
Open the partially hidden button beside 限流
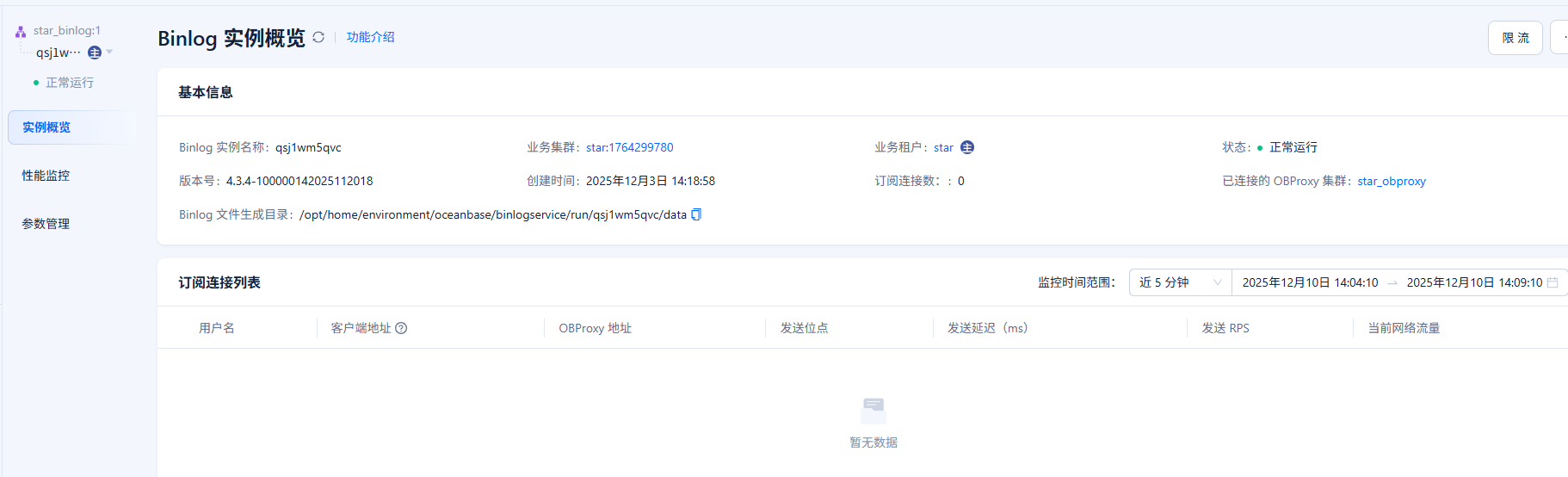[x=1559, y=38]
